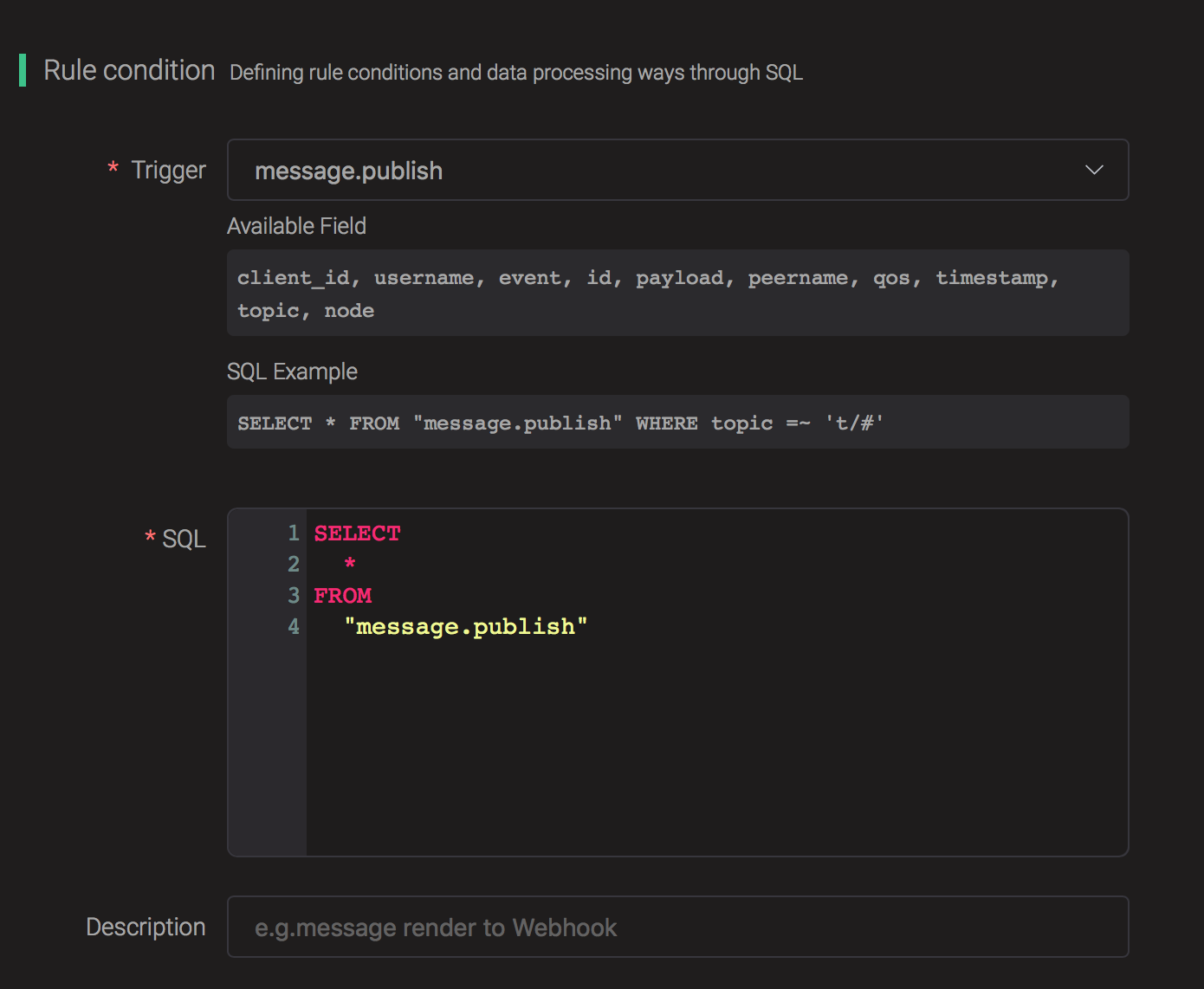
Task: Click line number 1 in editor gutter
Action: point(294,533)
